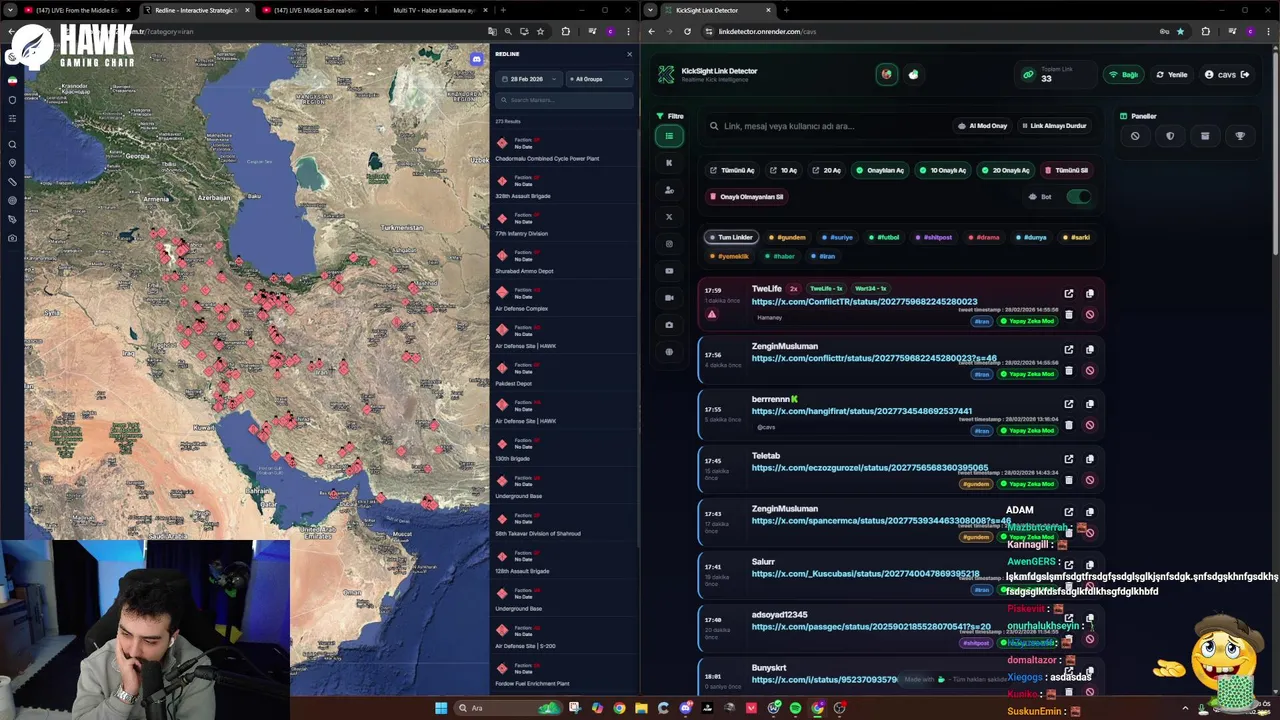Select the Kick 'K' filter icon
This screenshot has width=1280, height=720.
(669, 163)
